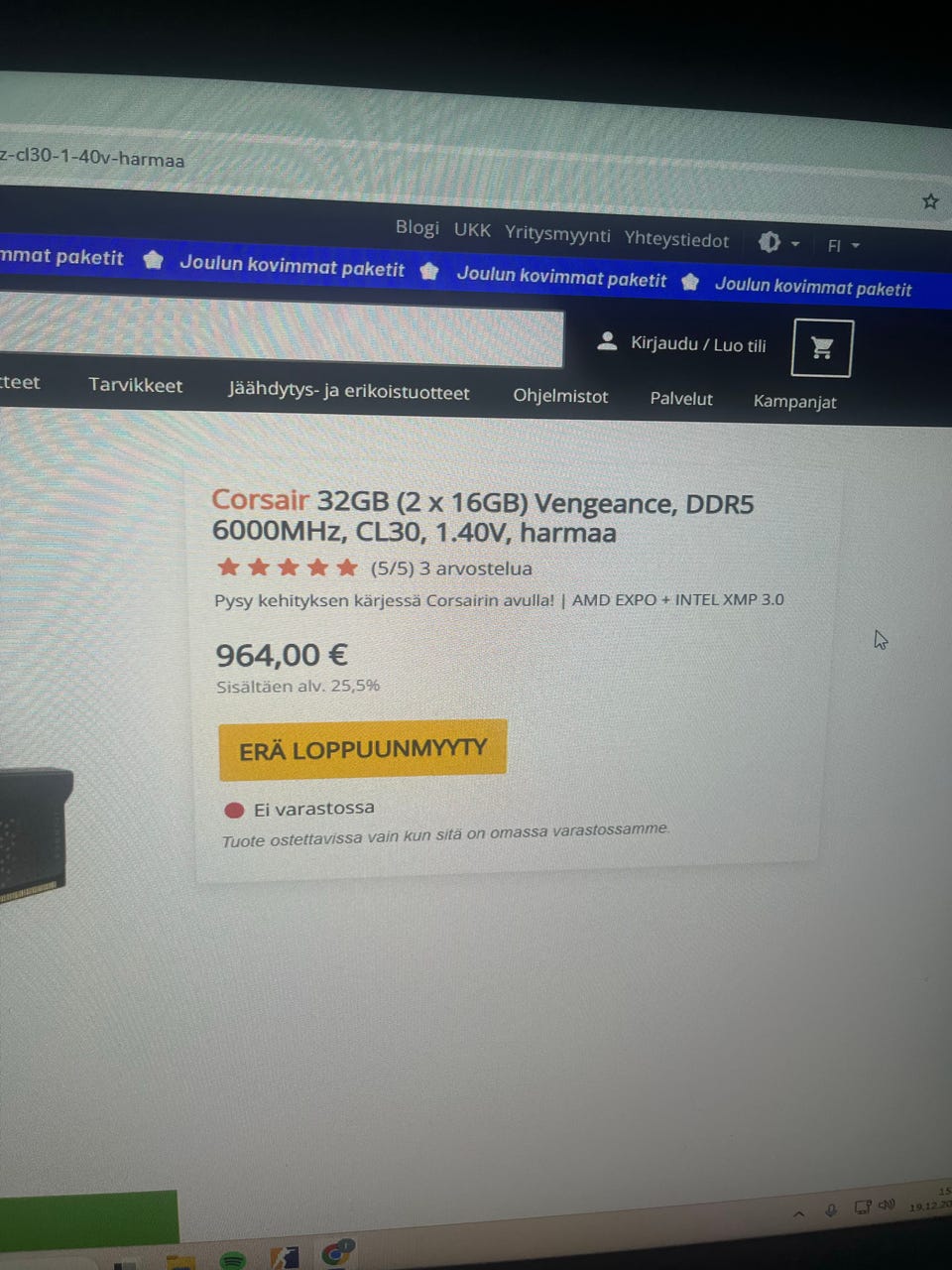This screenshot has height=1270, width=952.
Task: Expand the theme selector dropdown arrow
Action: pyautogui.click(x=795, y=243)
